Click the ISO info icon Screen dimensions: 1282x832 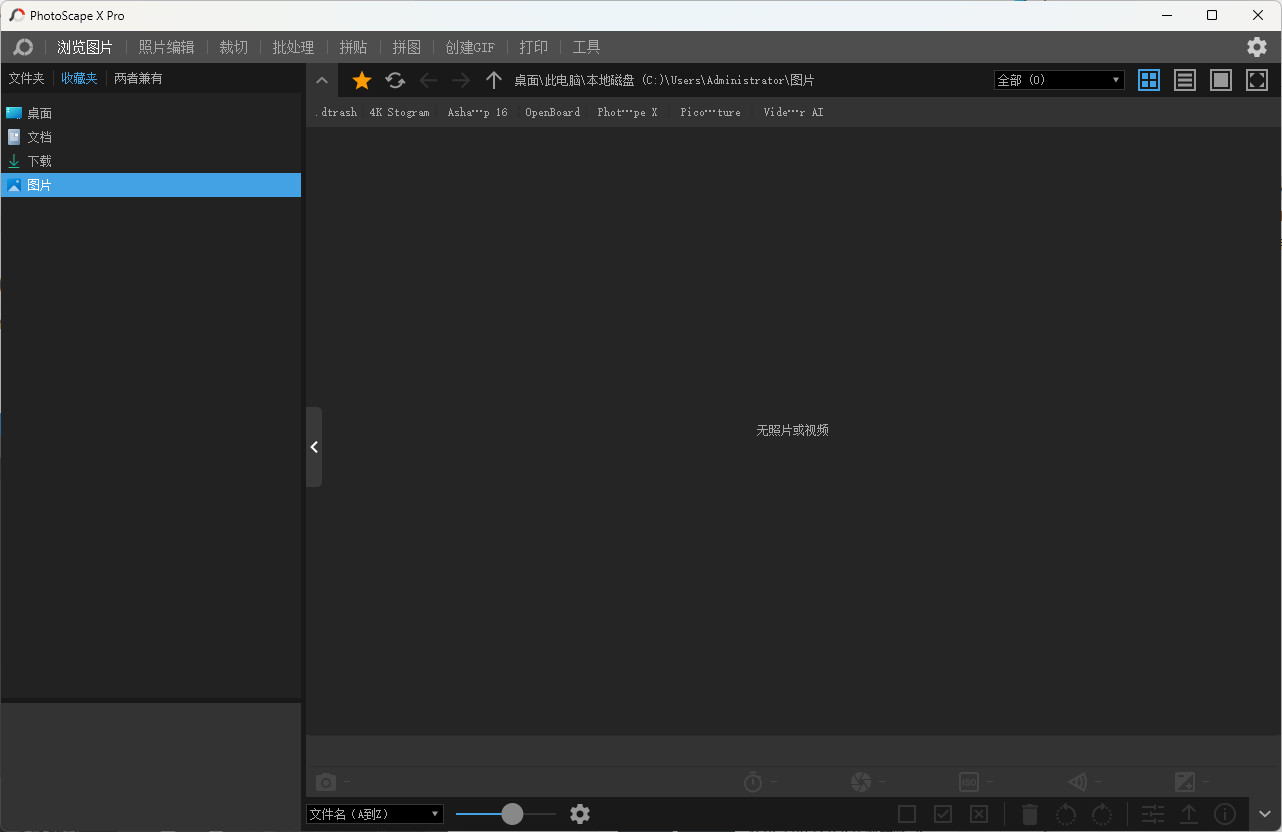(x=969, y=782)
